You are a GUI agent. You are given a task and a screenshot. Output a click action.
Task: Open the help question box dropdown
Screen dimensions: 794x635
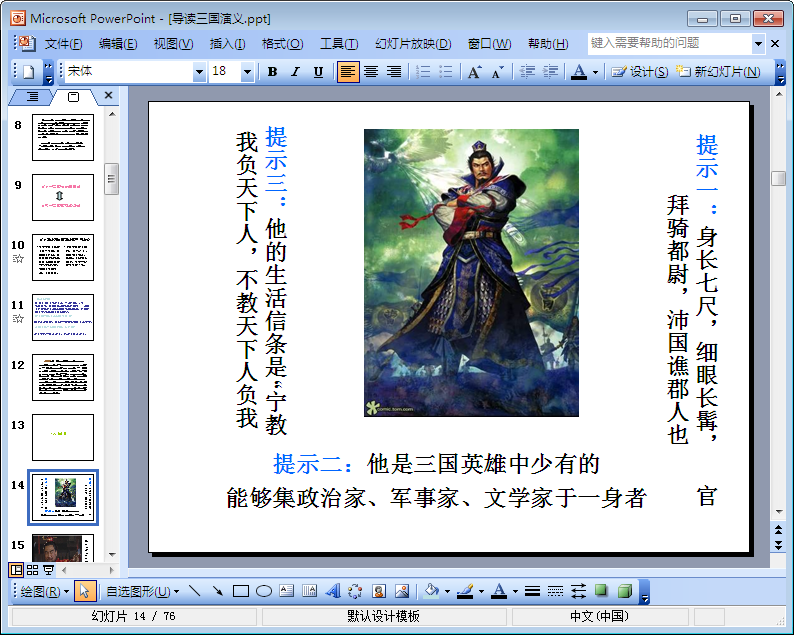tap(758, 44)
